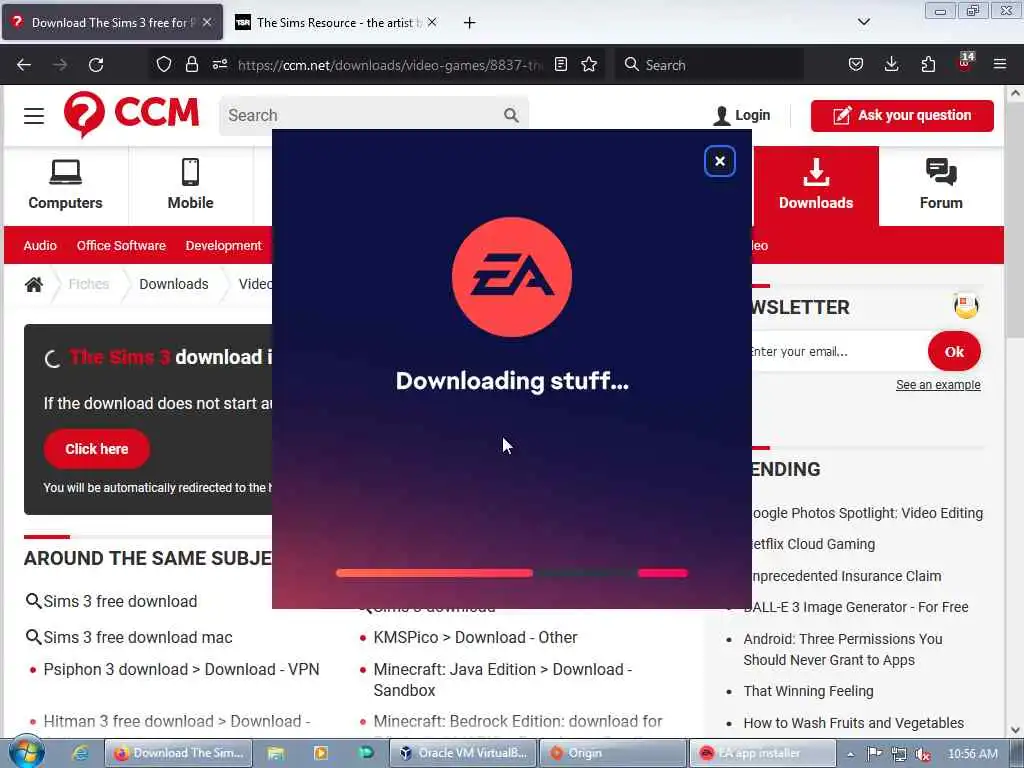Click Ask your question button

(x=902, y=116)
